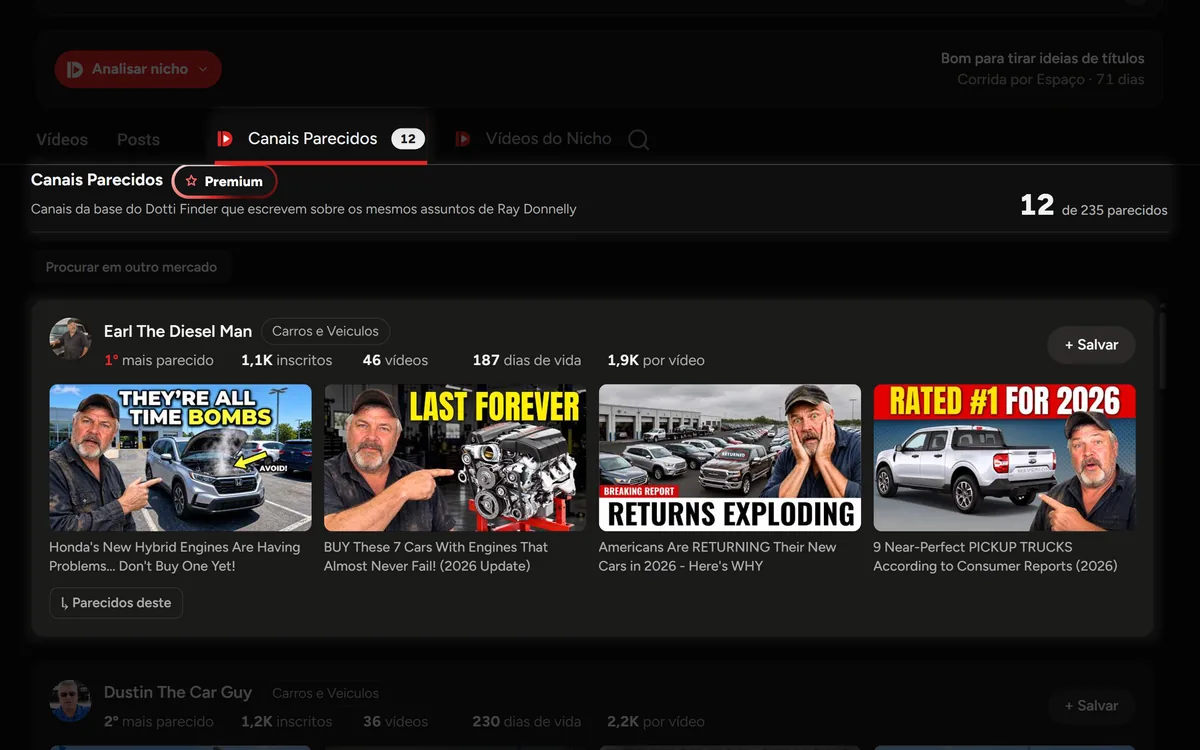The image size is (1200, 750).
Task: Click Bom para tirar ideias de títulos text
Action: pos(1042,59)
